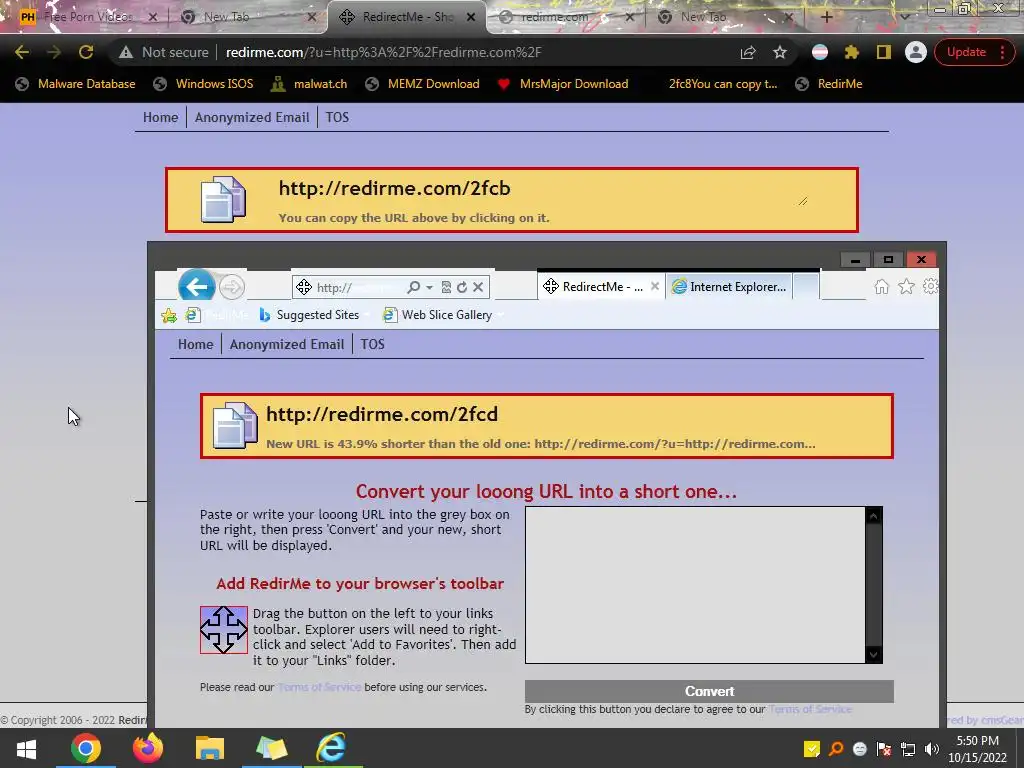The image size is (1024, 768).
Task: Click the Convert button
Action: [x=709, y=691]
